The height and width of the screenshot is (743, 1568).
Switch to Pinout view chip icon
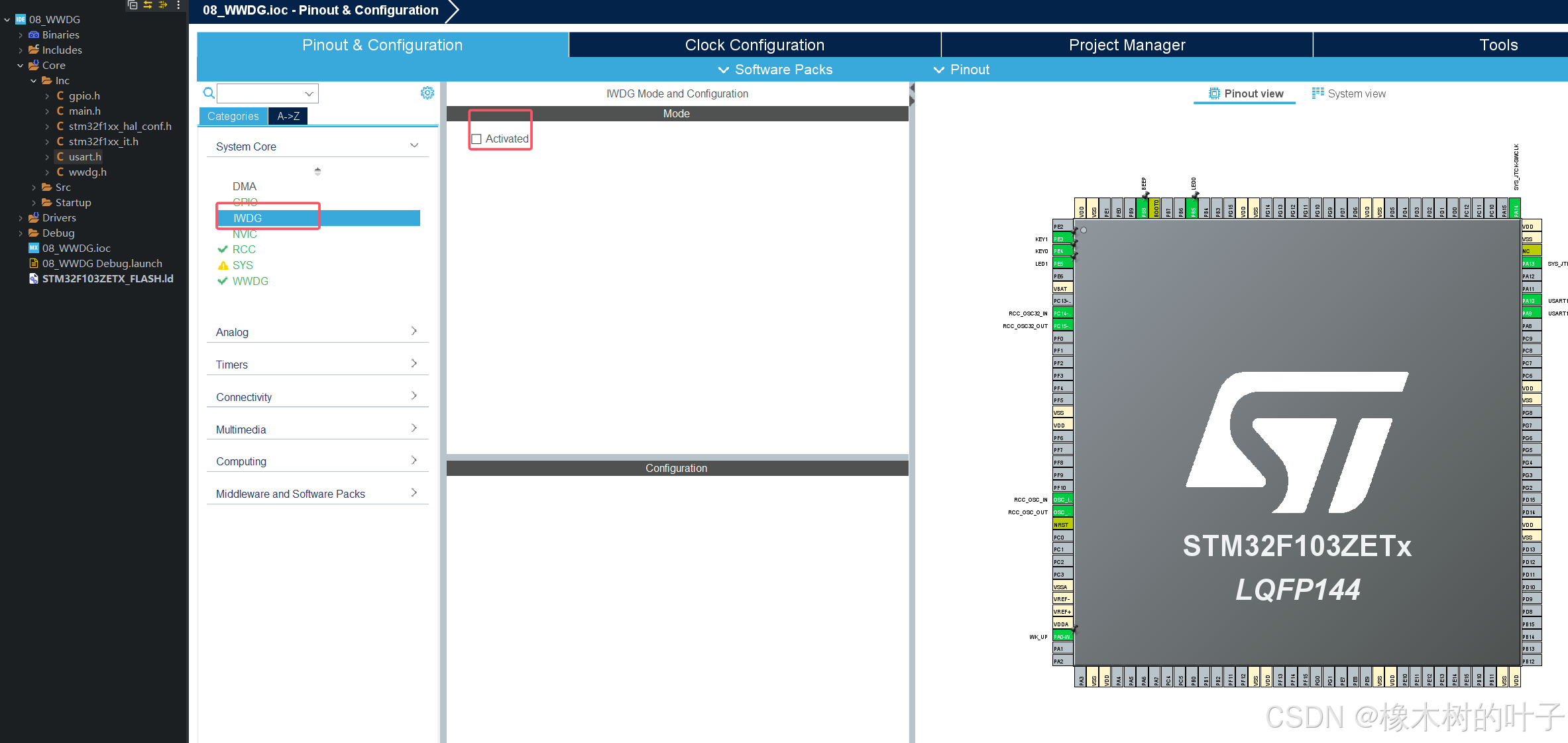tap(1214, 93)
